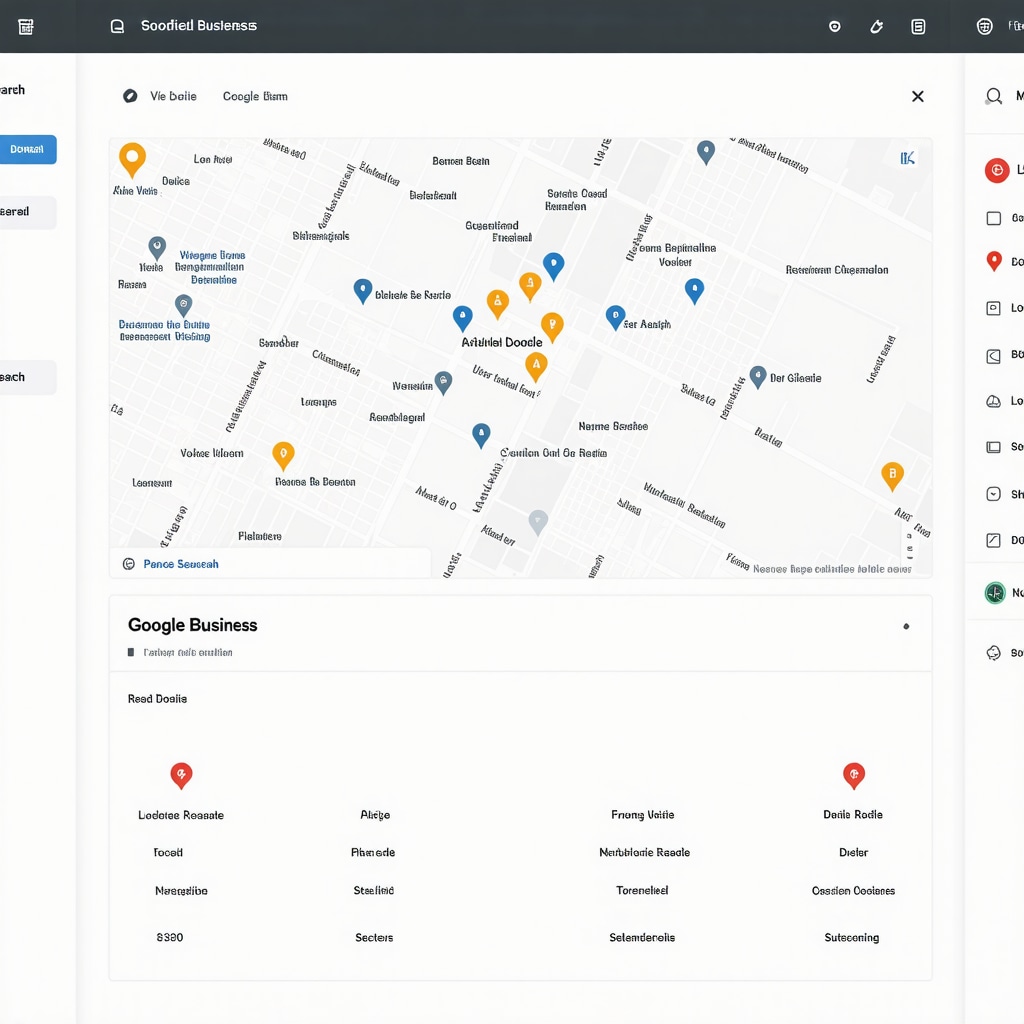Screen dimensions: 1024x1024
Task: Select the Lodetee Reaaate item
Action: [x=181, y=815]
